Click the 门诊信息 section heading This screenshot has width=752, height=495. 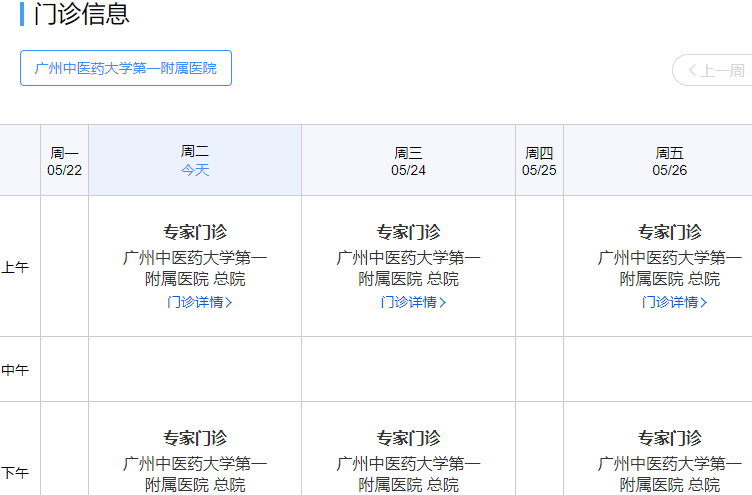click(81, 15)
